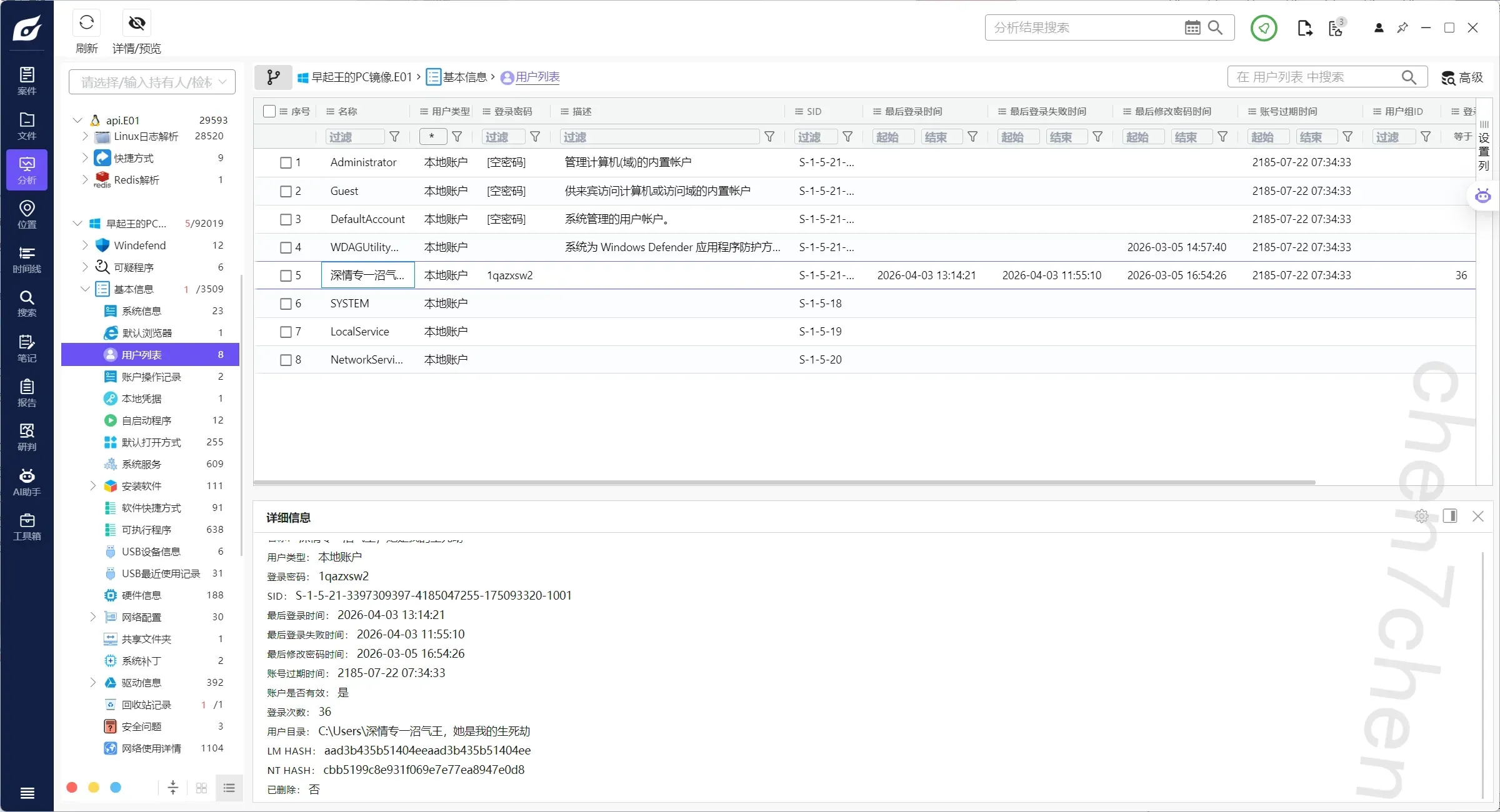Image resolution: width=1500 pixels, height=812 pixels.
Task: Check the Administrator row checkbox
Action: 286,162
